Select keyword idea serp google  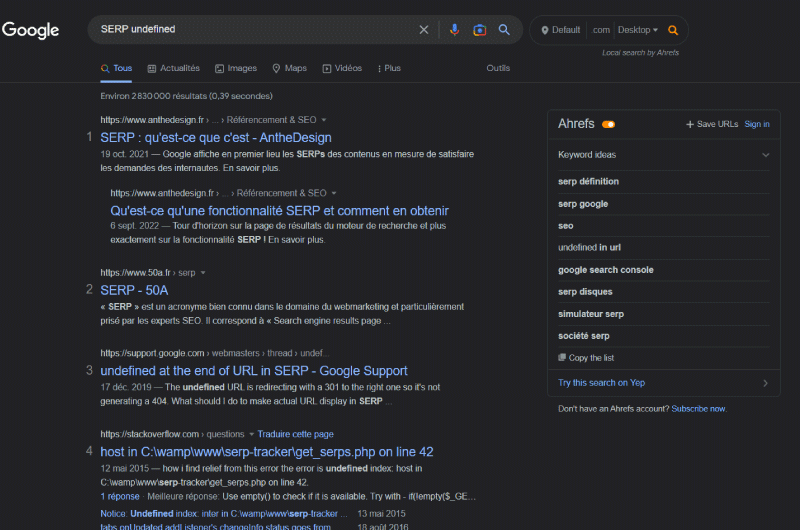583,204
